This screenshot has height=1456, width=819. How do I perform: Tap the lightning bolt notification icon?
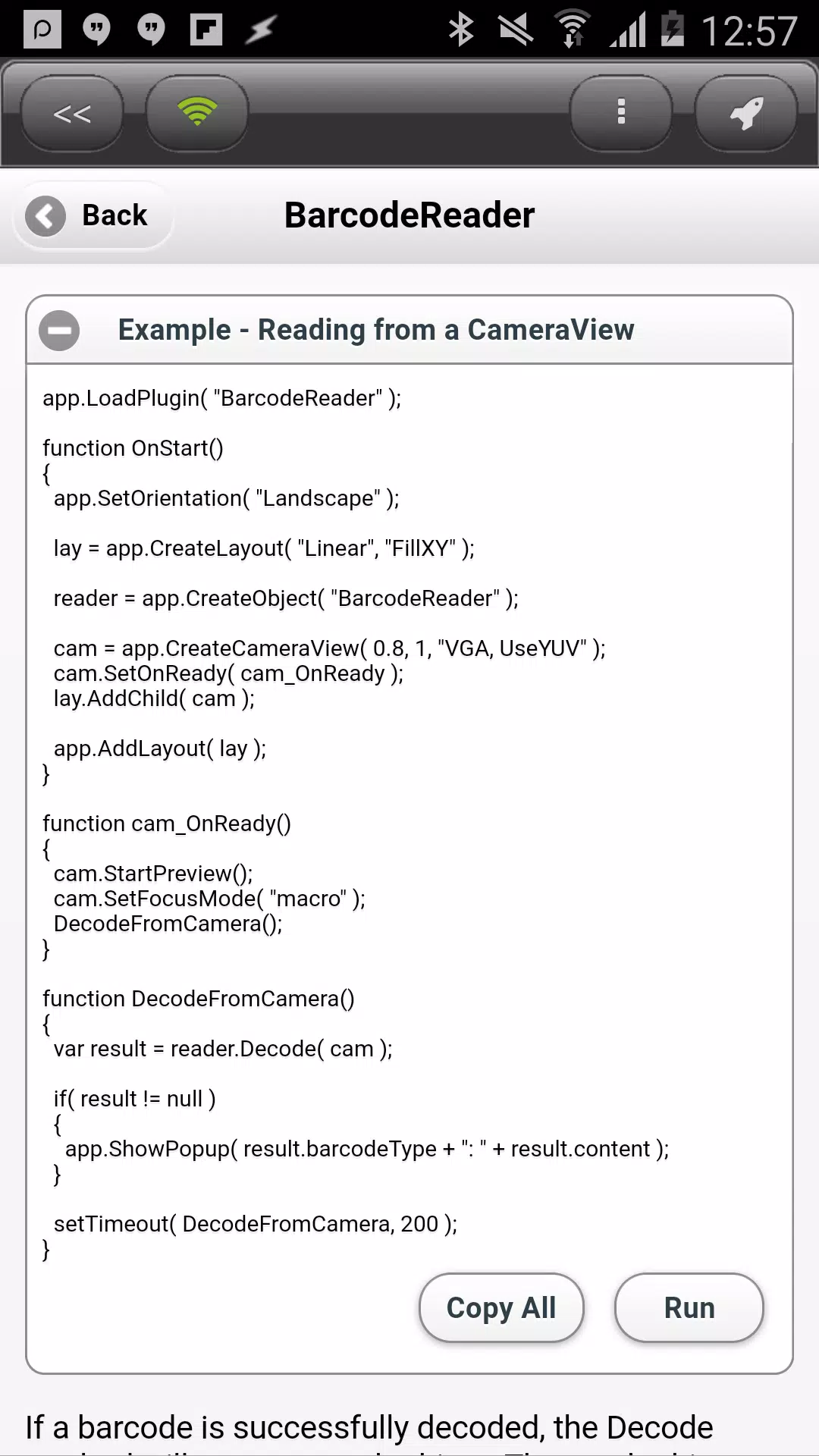pos(260,30)
